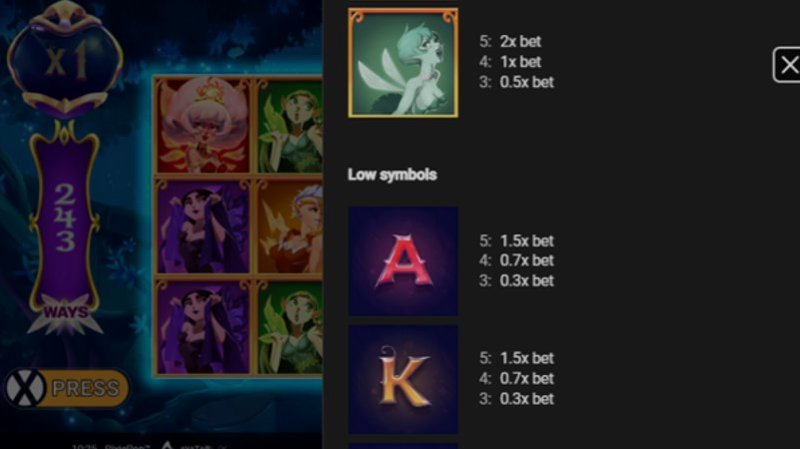Select the purple fairy in middle reel row
Viewport: 800px width, 449px height.
coord(203,226)
